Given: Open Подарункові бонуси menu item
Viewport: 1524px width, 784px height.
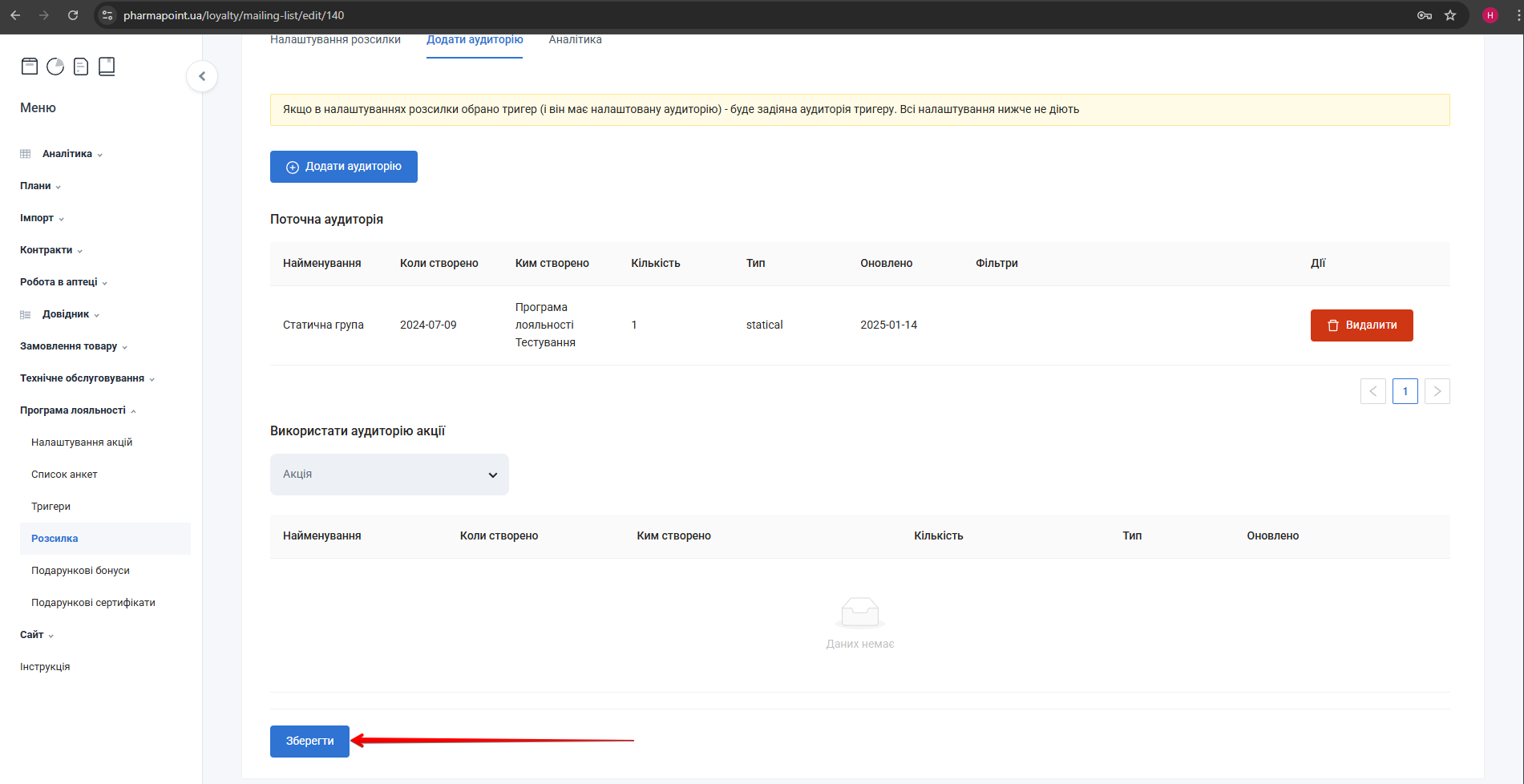Looking at the screenshot, I should (x=80, y=571).
